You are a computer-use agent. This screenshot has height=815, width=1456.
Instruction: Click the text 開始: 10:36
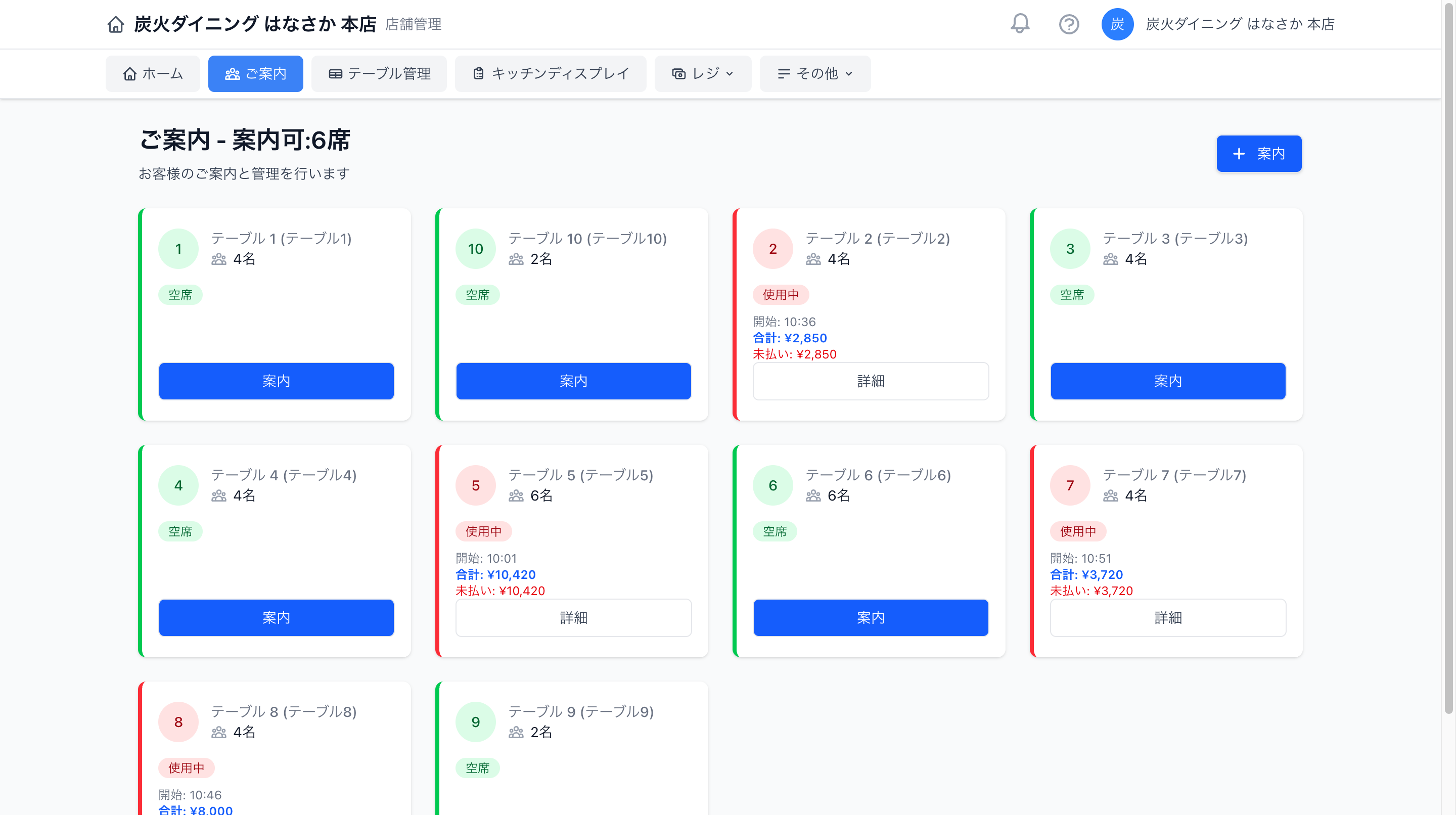[x=784, y=322]
